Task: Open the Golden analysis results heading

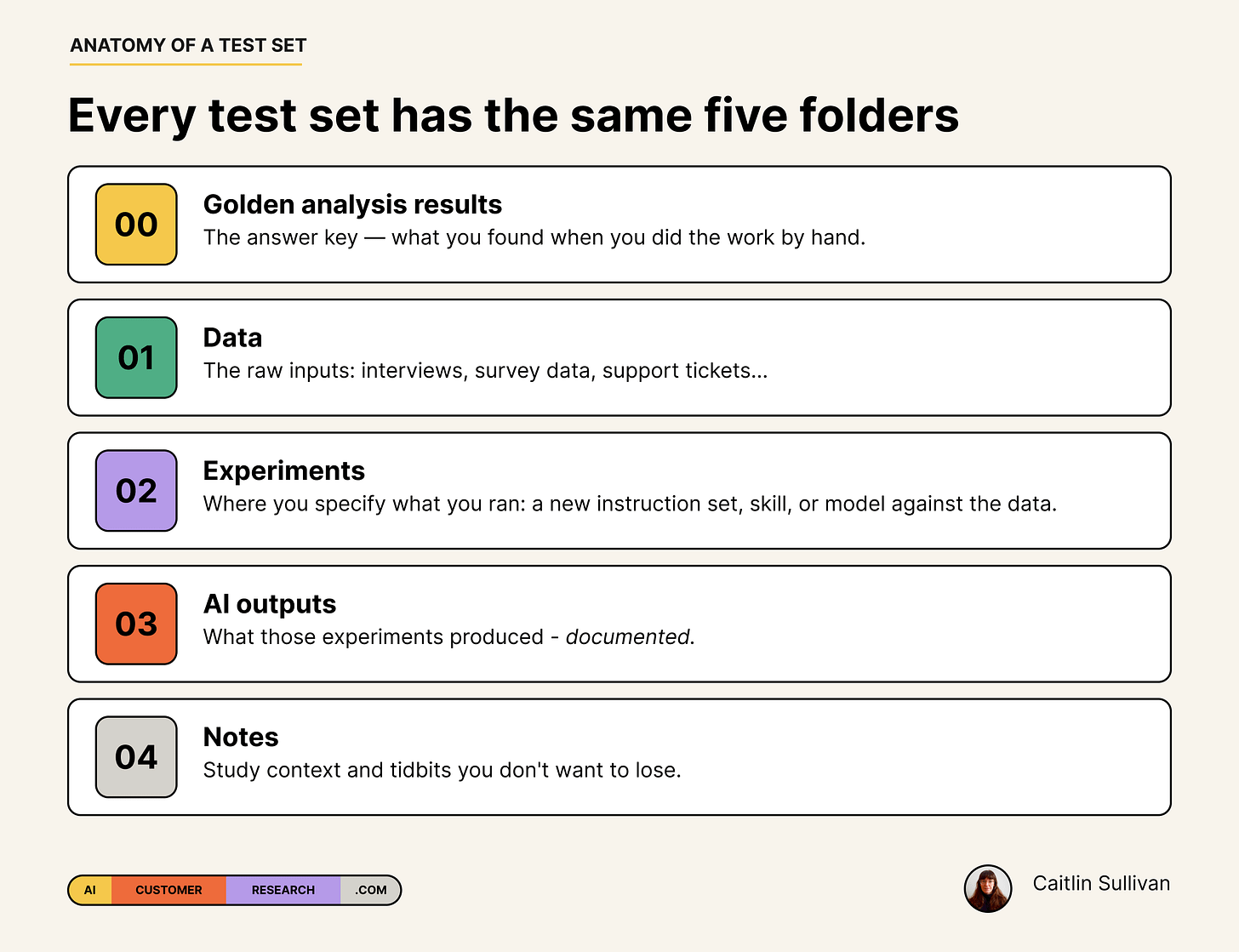Action: [x=352, y=204]
